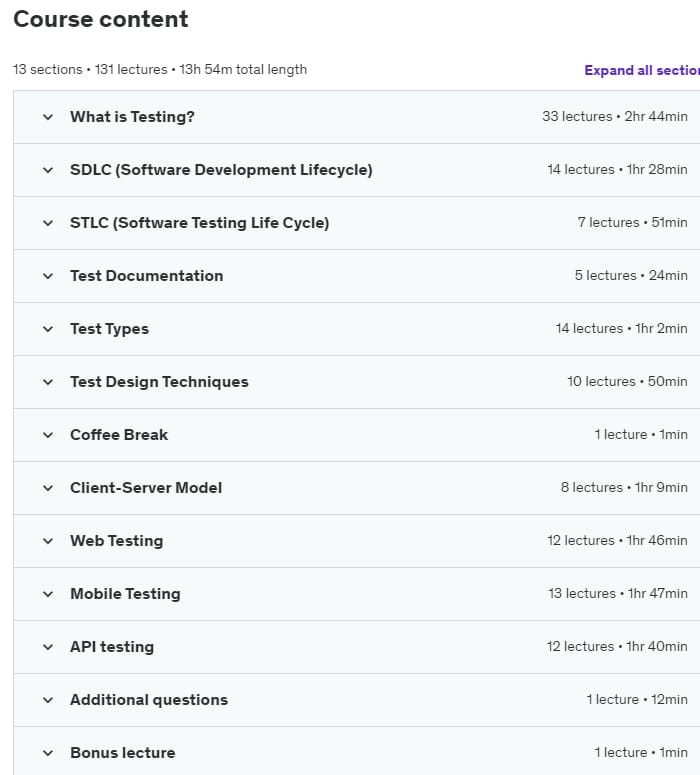Click the Course content heading
Screen dimensions: 700x775
point(101,19)
